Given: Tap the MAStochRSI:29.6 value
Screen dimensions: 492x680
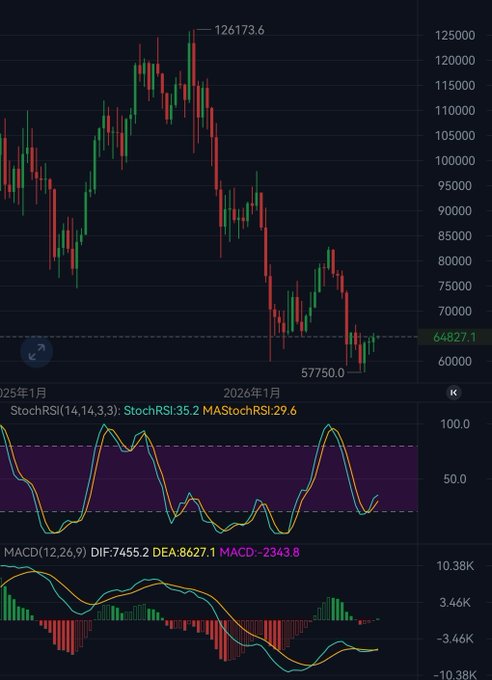Looking at the screenshot, I should coord(250,411).
